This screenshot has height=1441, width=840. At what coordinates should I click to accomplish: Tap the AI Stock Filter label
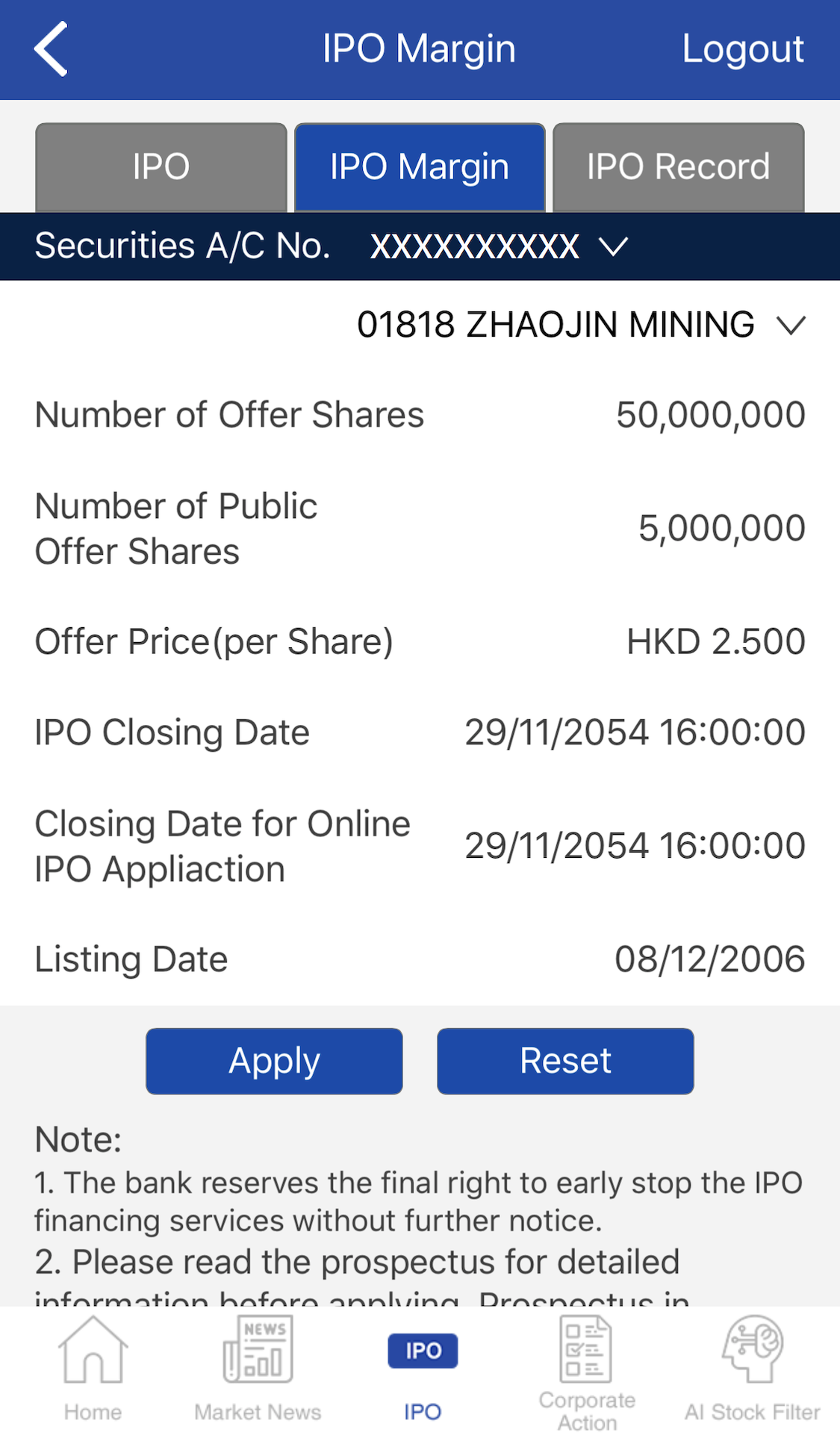pyautogui.click(x=752, y=1412)
